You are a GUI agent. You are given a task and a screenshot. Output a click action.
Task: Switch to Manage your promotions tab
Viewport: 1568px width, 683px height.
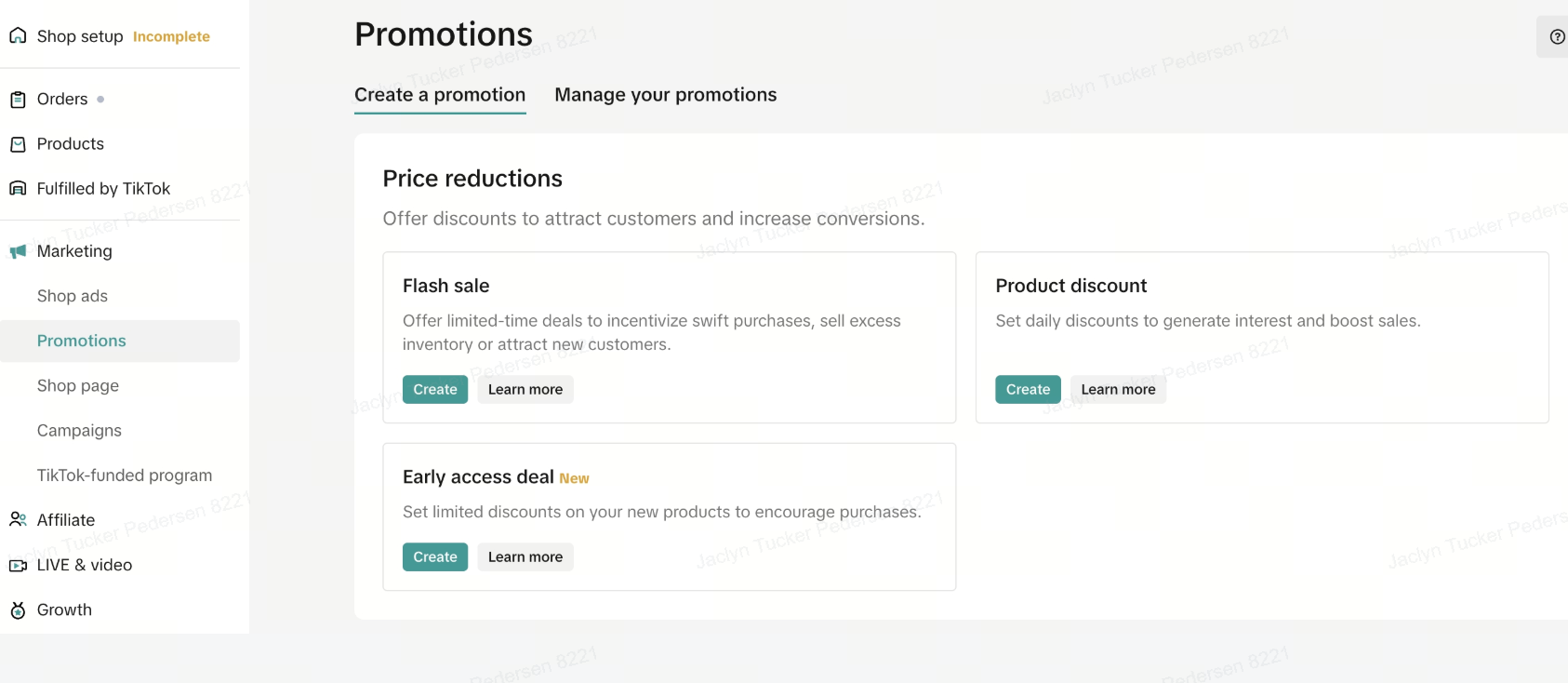665,95
